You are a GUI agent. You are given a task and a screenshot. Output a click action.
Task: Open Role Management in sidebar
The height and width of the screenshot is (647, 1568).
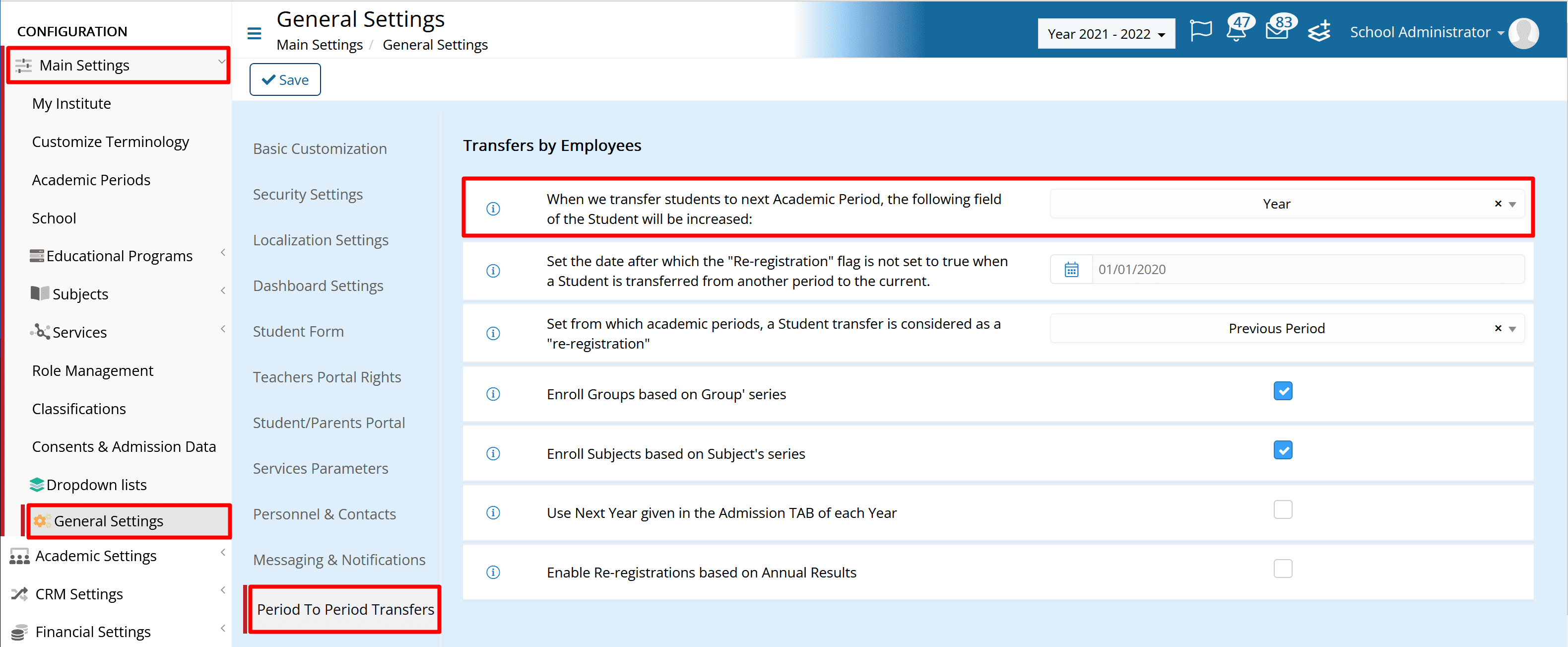92,370
